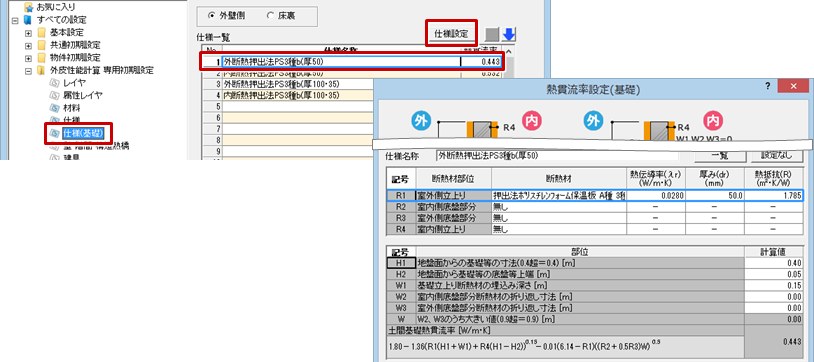Screen dimensions: 814x362
Task: Click the 外皮性能計算 専用初期設定 folder icon
Action: [42, 70]
